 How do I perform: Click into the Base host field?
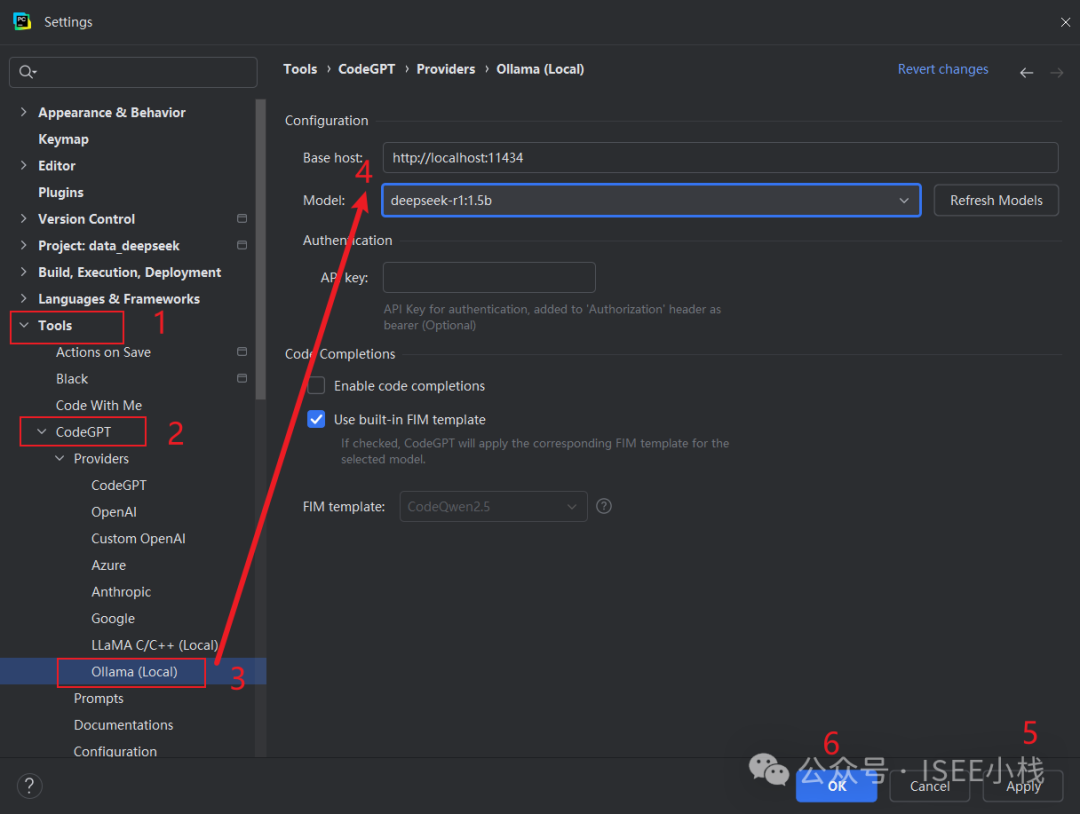click(720, 158)
